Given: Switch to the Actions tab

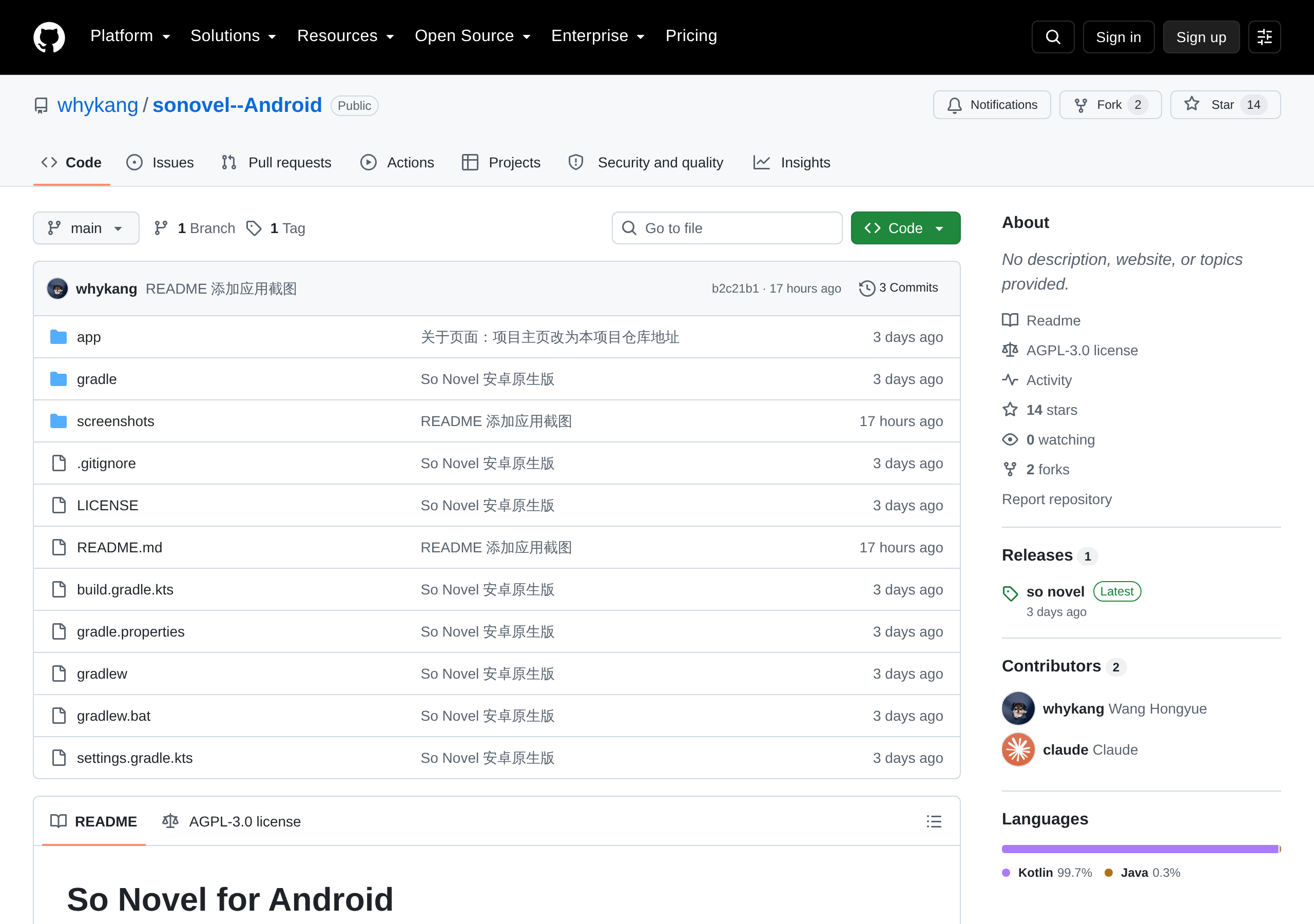Looking at the screenshot, I should [x=397, y=163].
